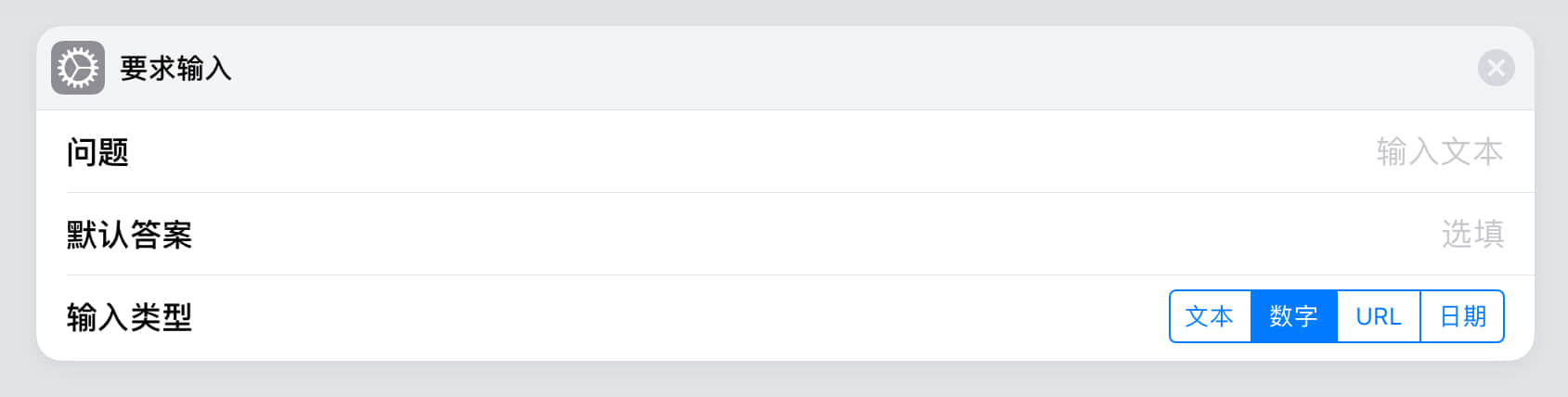Image resolution: width=1568 pixels, height=397 pixels.
Task: Click the 默认答案 row label
Action: click(129, 235)
